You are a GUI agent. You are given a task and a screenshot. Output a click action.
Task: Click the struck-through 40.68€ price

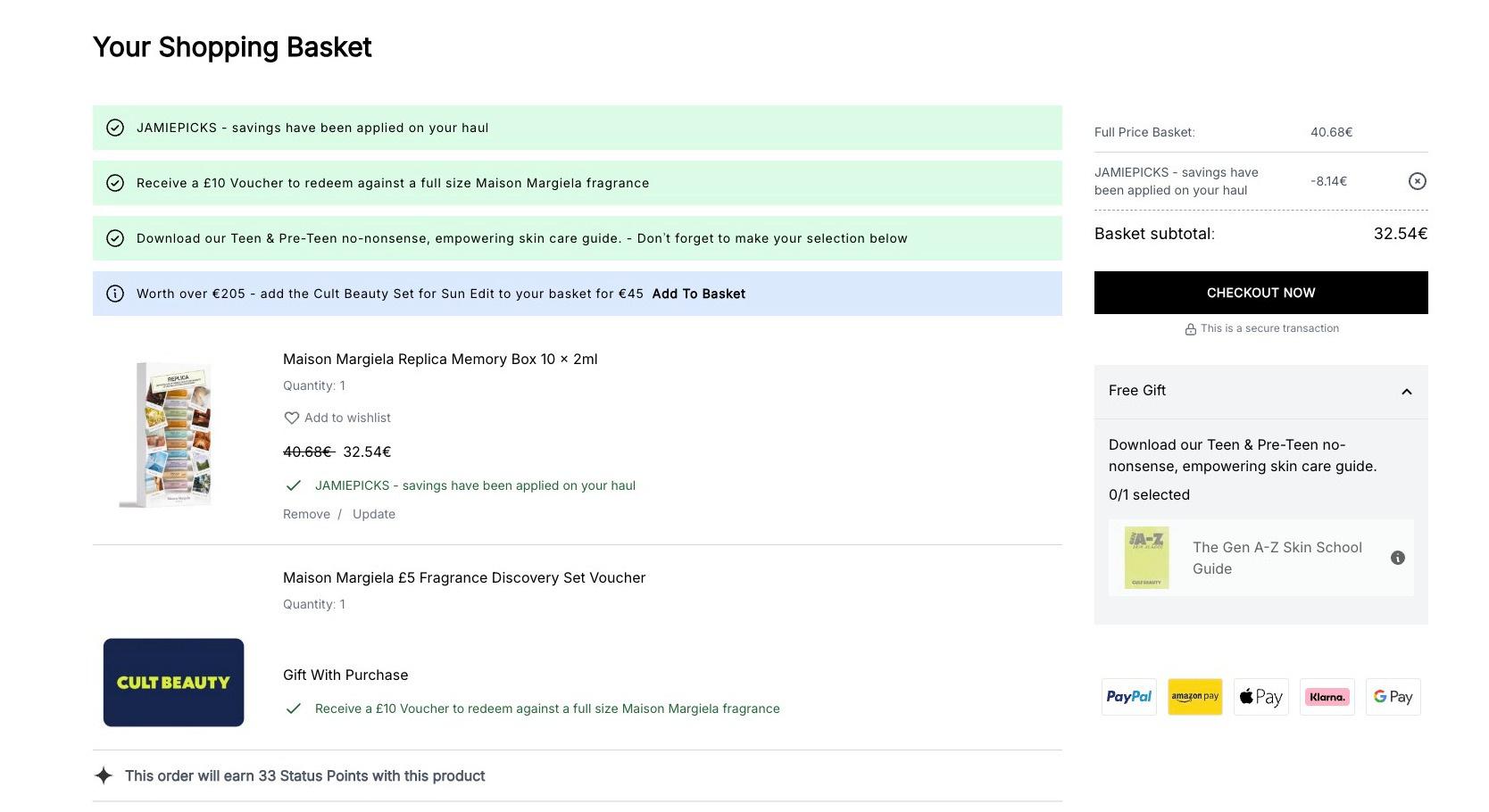308,452
